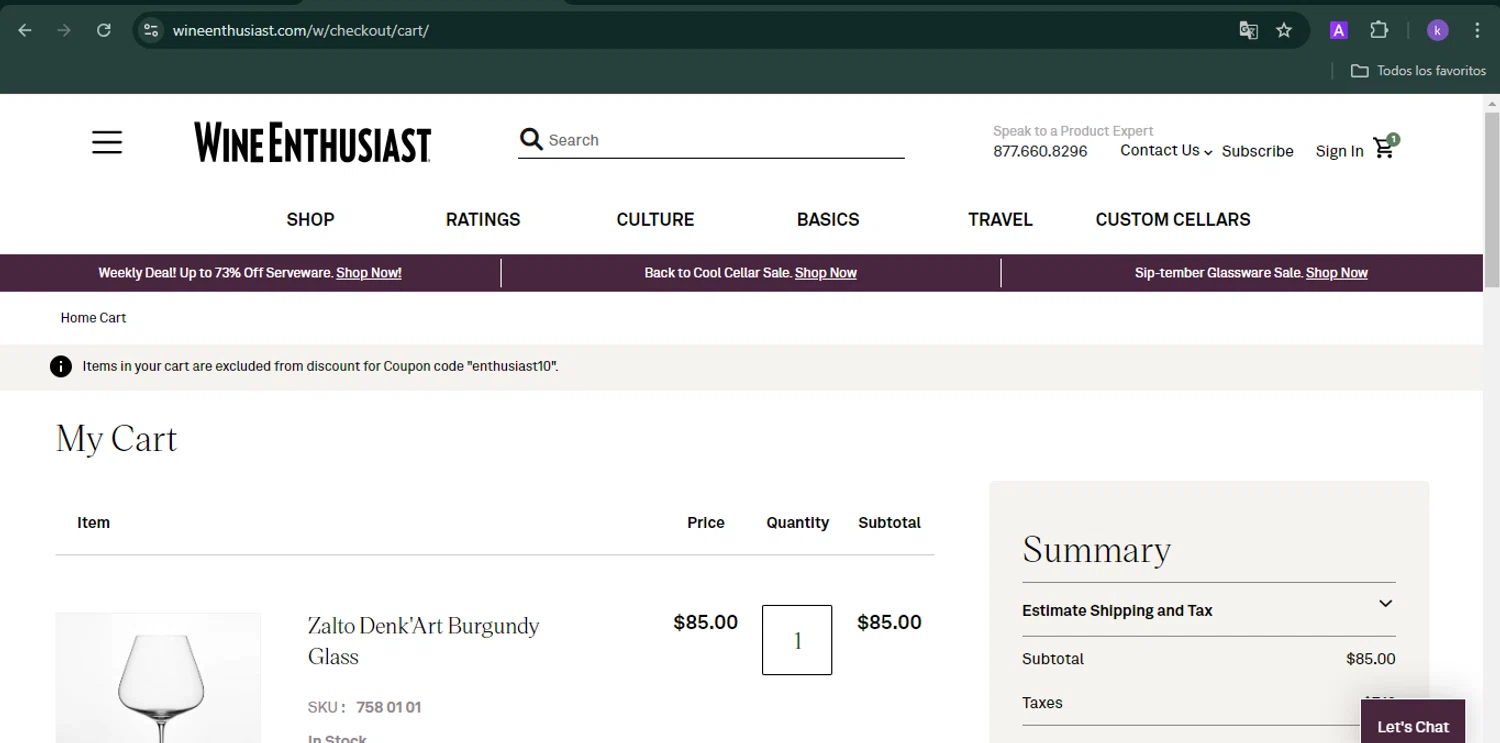Click the phone number 877.660.8296
The image size is (1500, 743).
(1040, 151)
